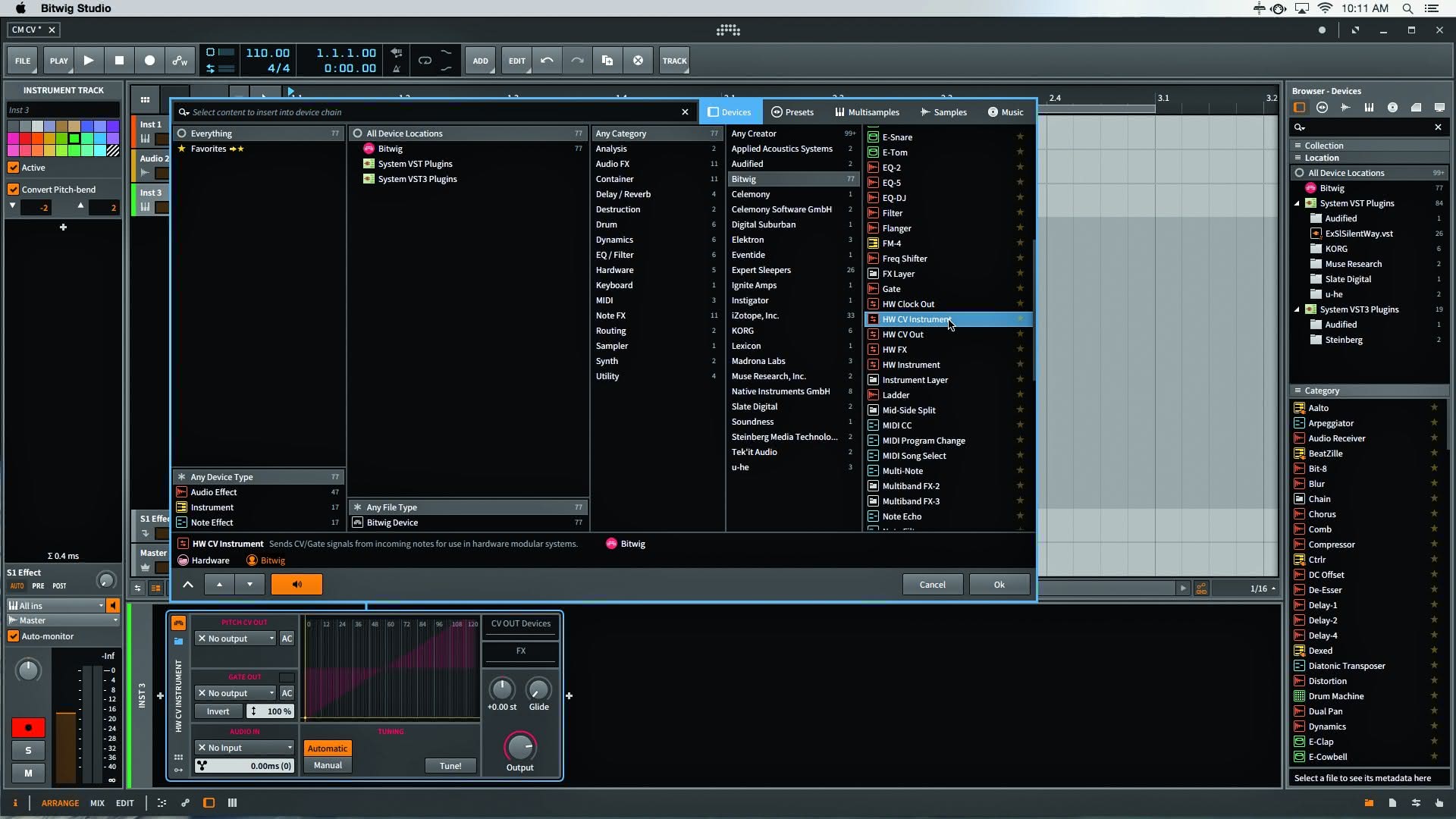This screenshot has height=819, width=1456.
Task: Toggle Auto-monitor checkbox
Action: point(13,637)
